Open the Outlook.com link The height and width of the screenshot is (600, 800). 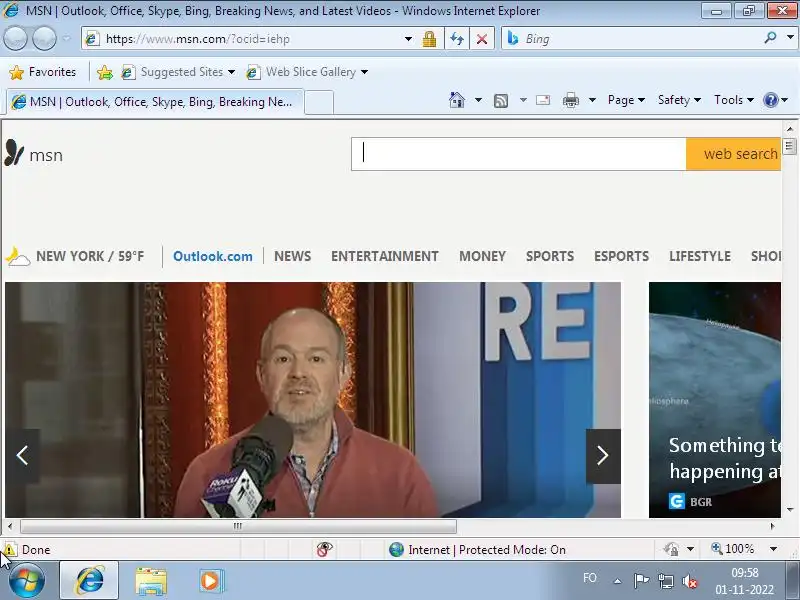click(x=213, y=256)
